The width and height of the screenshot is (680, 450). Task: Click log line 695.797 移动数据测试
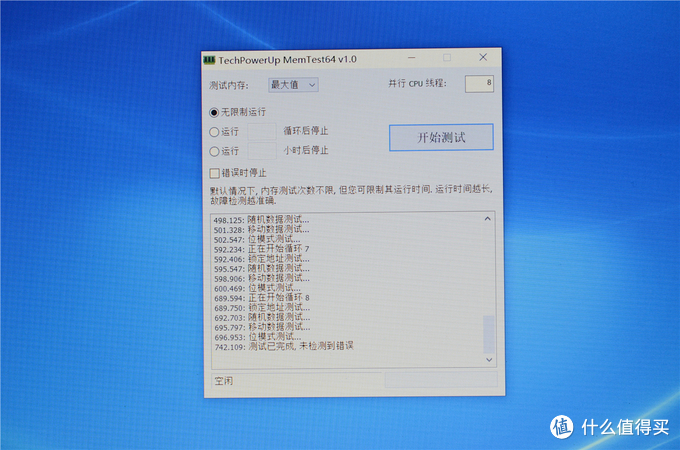pos(262,327)
